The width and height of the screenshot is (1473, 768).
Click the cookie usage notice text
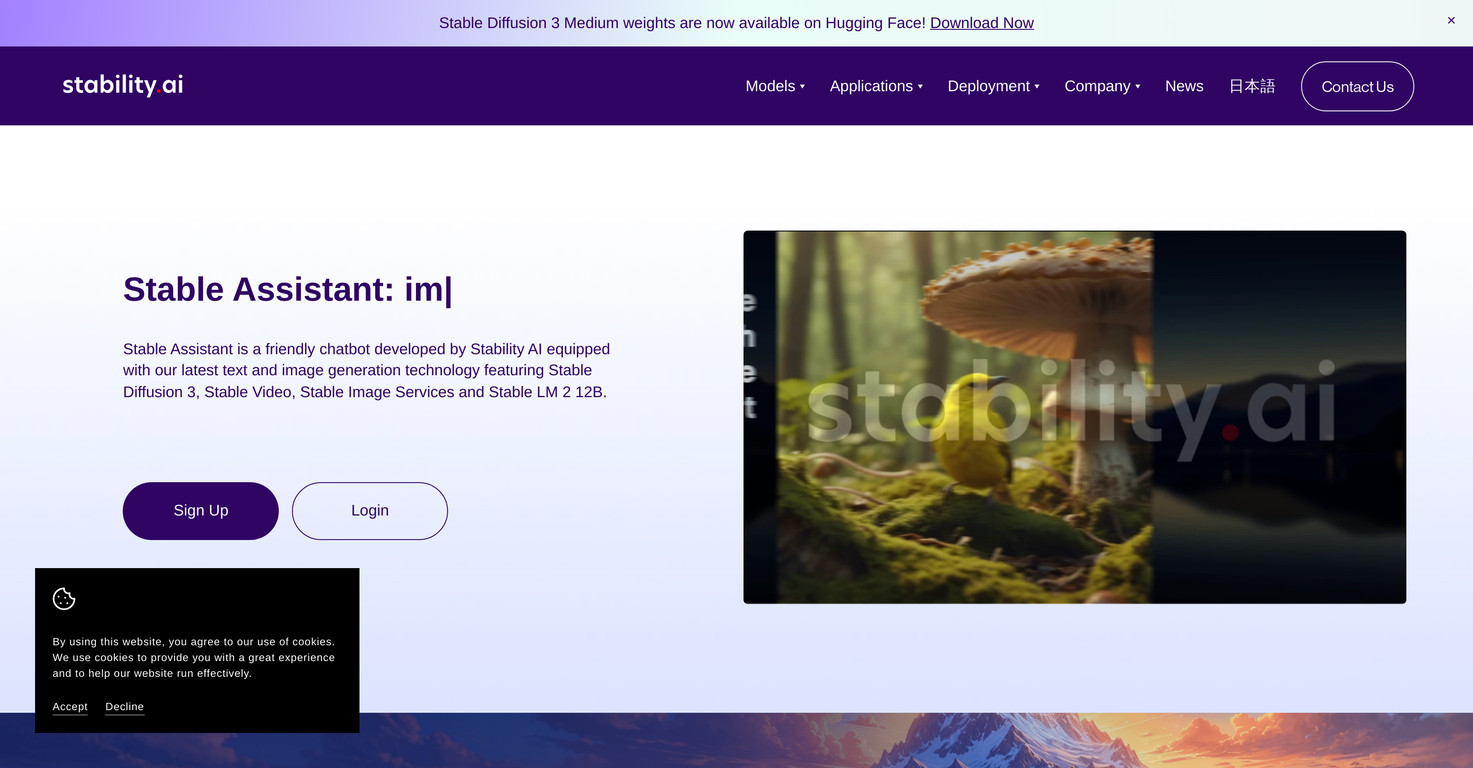pyautogui.click(x=193, y=657)
